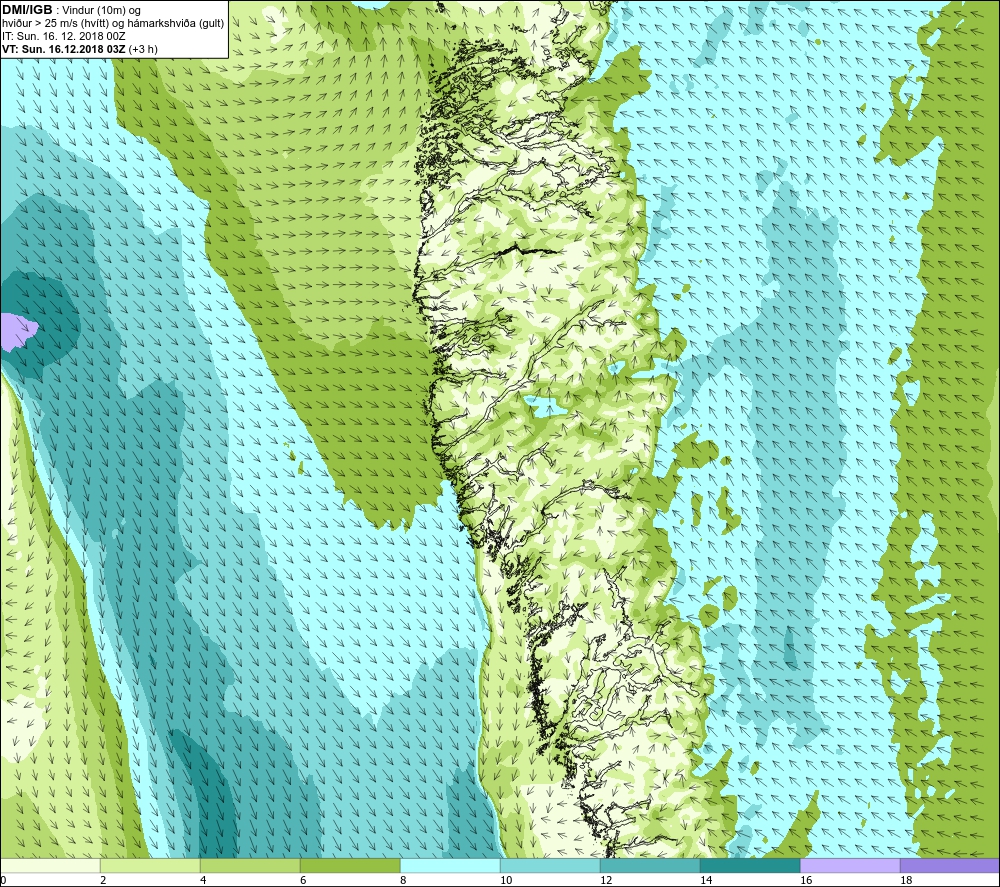Click the 'IT: Sun. 16. 12. 2018 00Z' text
The image size is (1000, 887).
pos(64,36)
